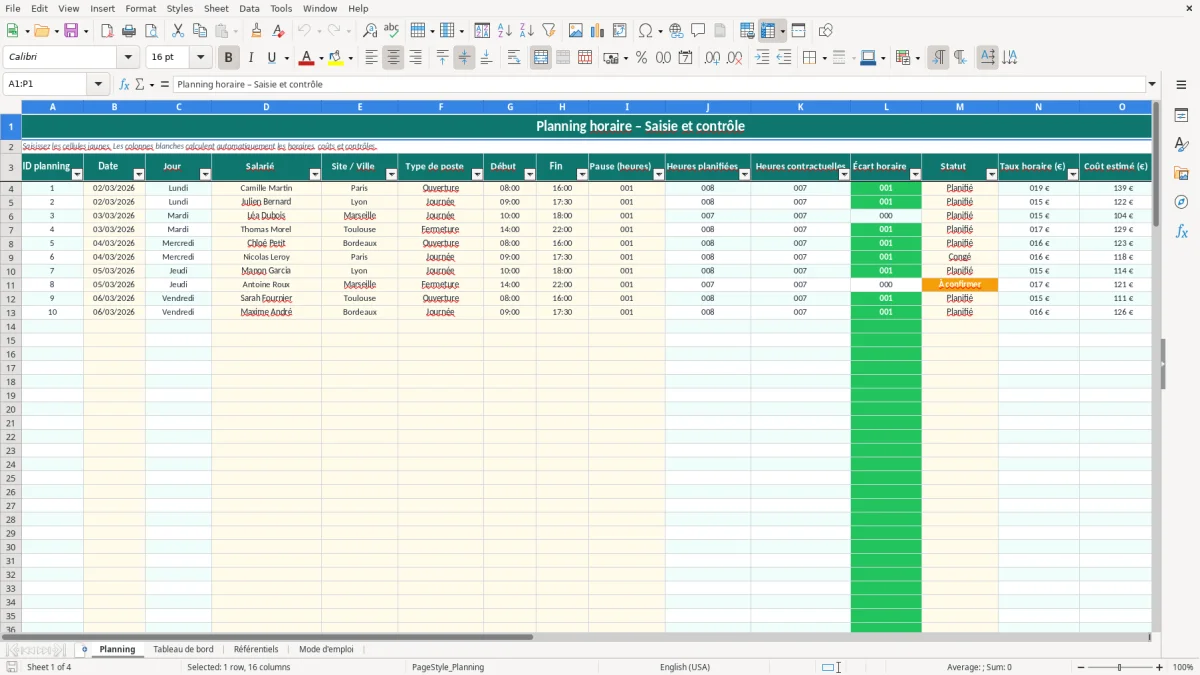
Task: Toggle Align Left button
Action: tap(371, 58)
